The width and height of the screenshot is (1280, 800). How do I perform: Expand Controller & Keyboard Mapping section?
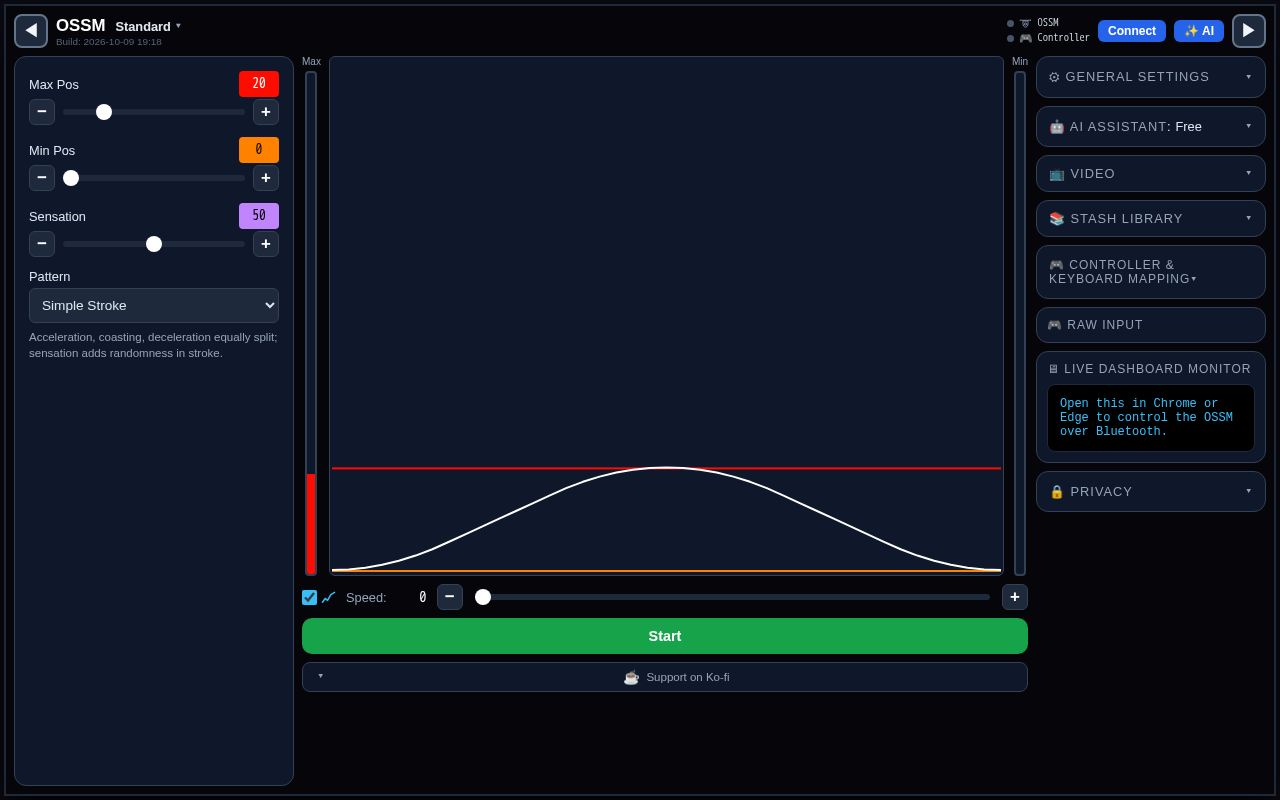coord(1151,272)
